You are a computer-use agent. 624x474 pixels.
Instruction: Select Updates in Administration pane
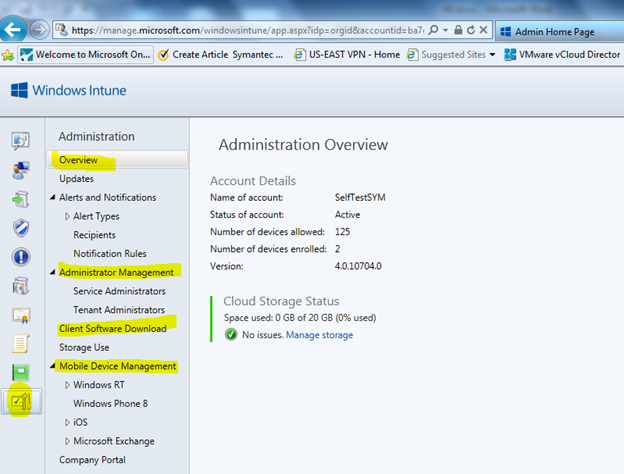tap(76, 179)
